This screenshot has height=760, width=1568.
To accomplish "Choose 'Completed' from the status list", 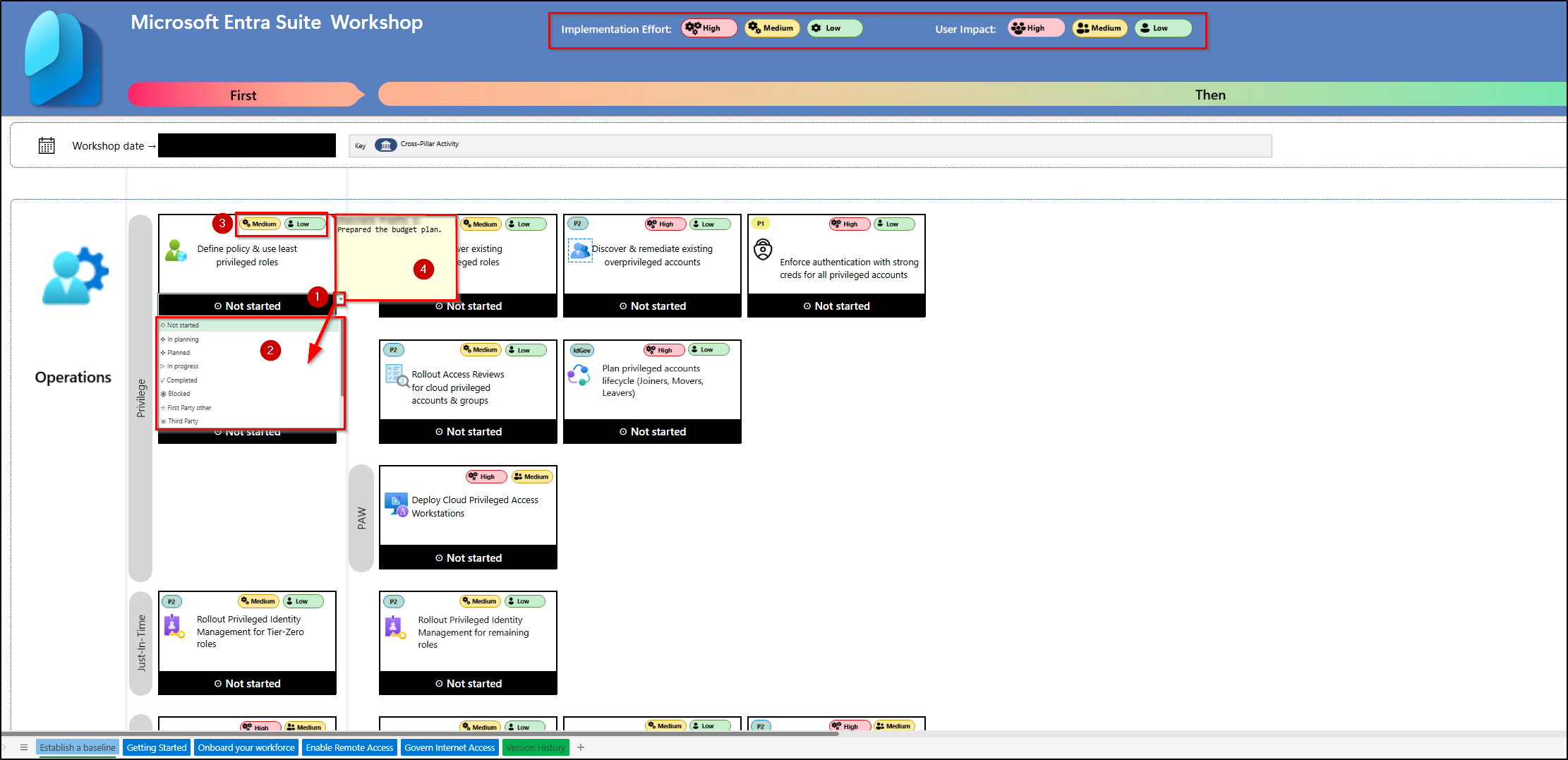I will tap(182, 380).
